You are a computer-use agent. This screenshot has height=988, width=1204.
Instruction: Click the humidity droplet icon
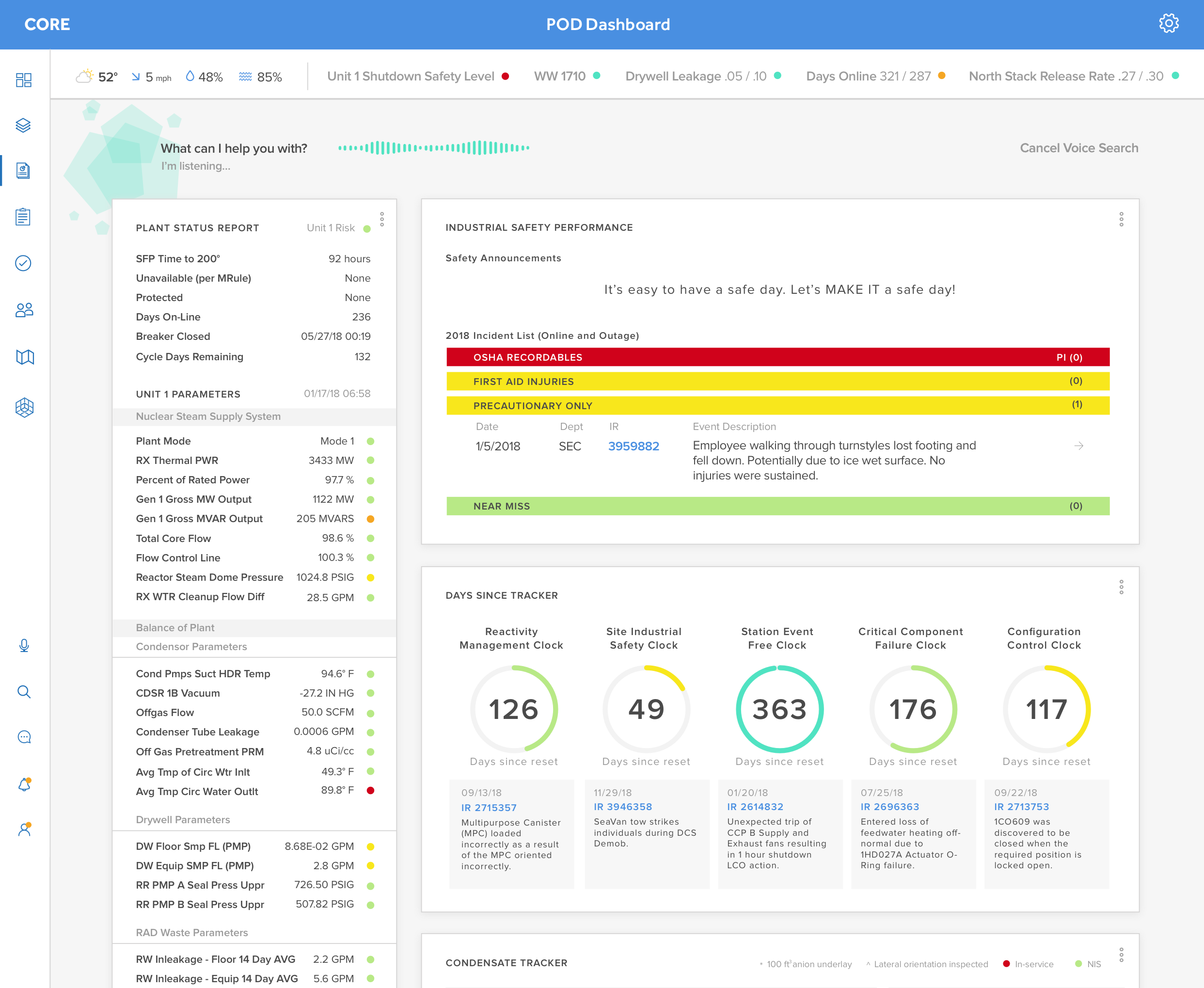coord(190,76)
